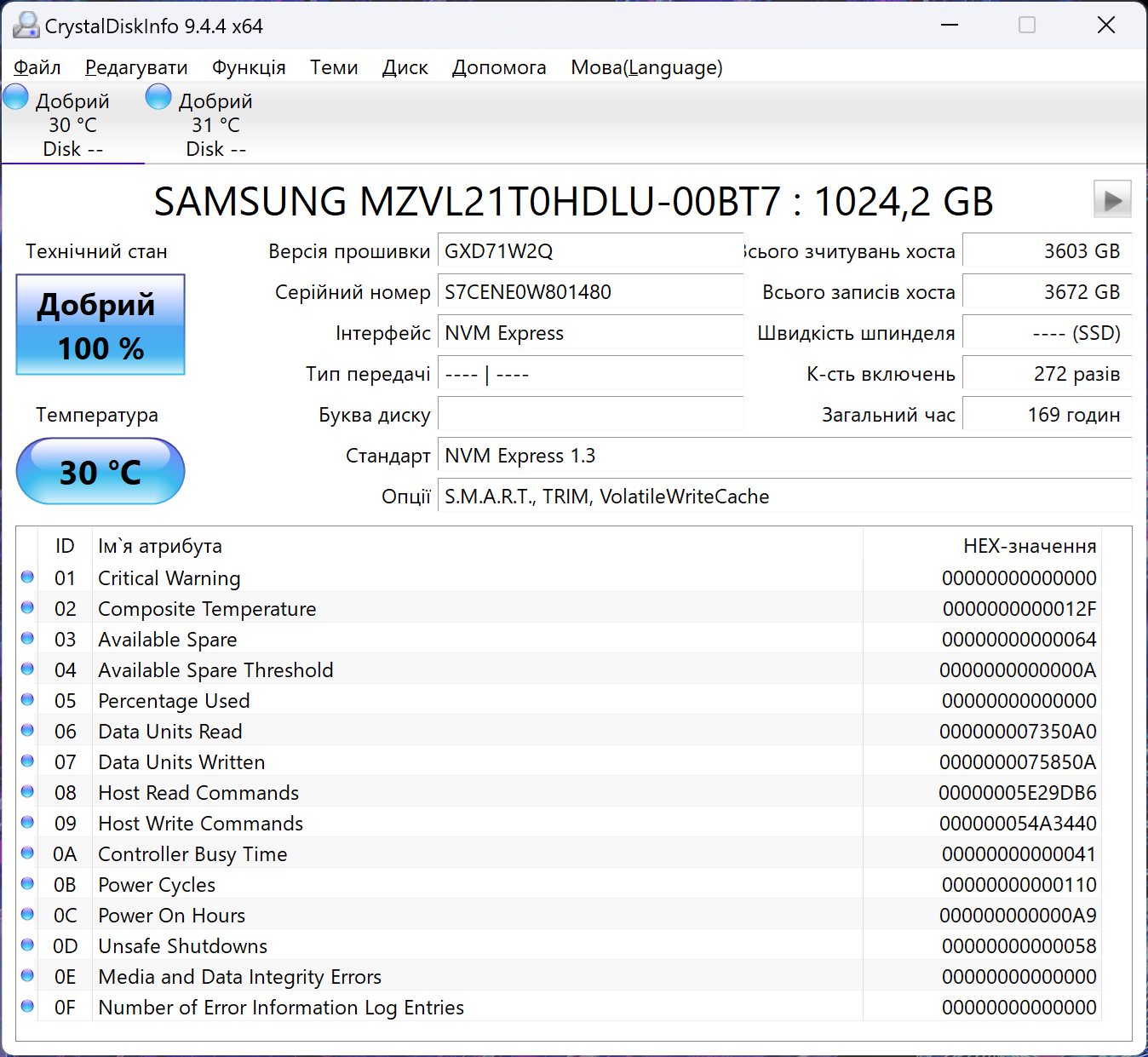Click the power on hours value 169 годин
The width and height of the screenshot is (1148, 1057).
click(x=1048, y=415)
